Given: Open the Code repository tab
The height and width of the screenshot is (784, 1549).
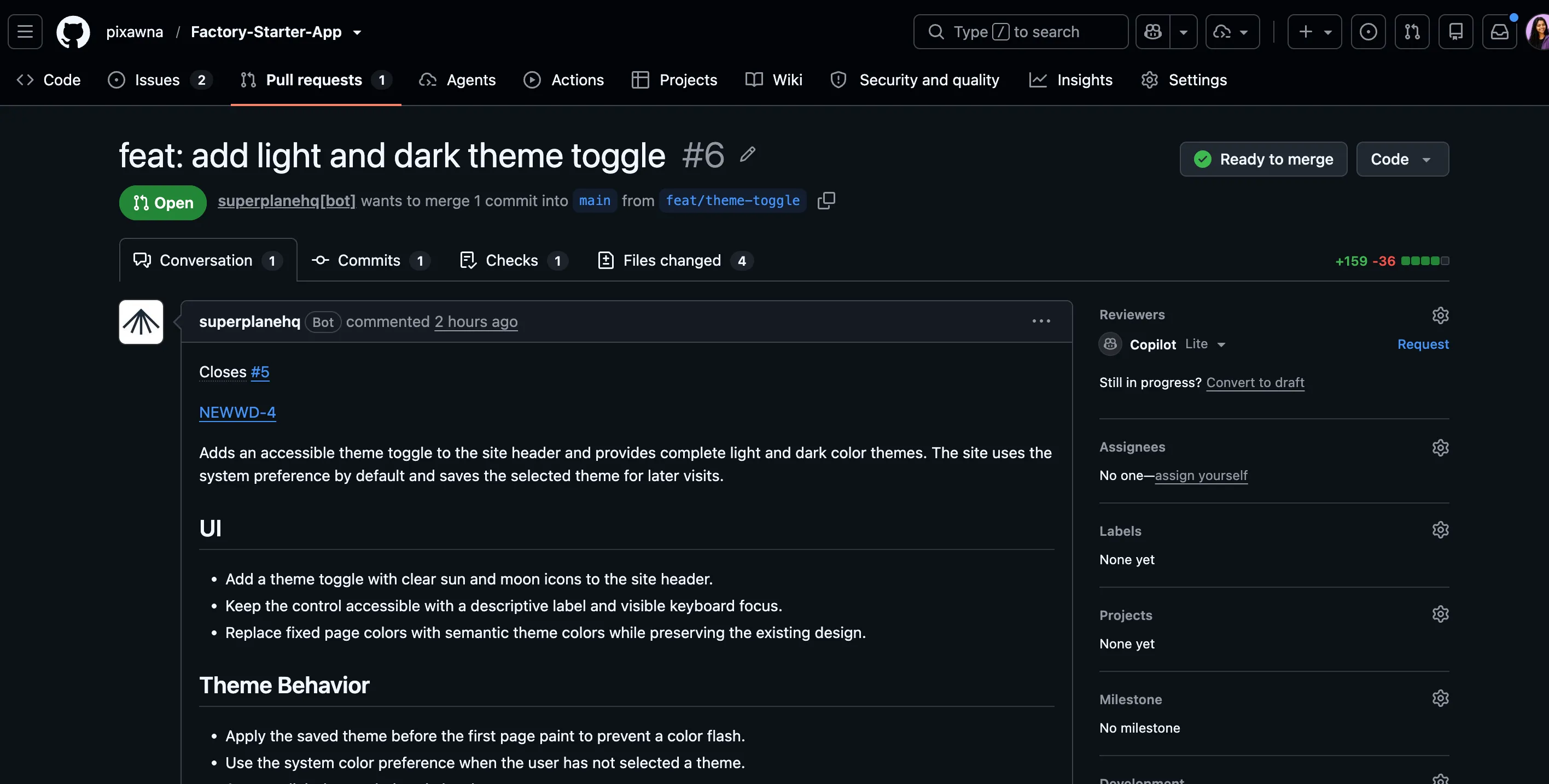Looking at the screenshot, I should (x=49, y=80).
